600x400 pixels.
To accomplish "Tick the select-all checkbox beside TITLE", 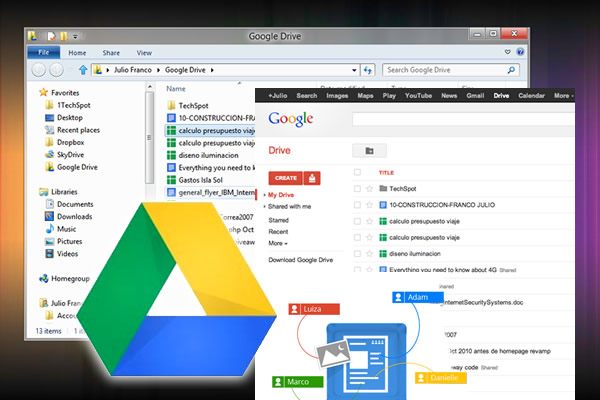I will pyautogui.click(x=357, y=172).
